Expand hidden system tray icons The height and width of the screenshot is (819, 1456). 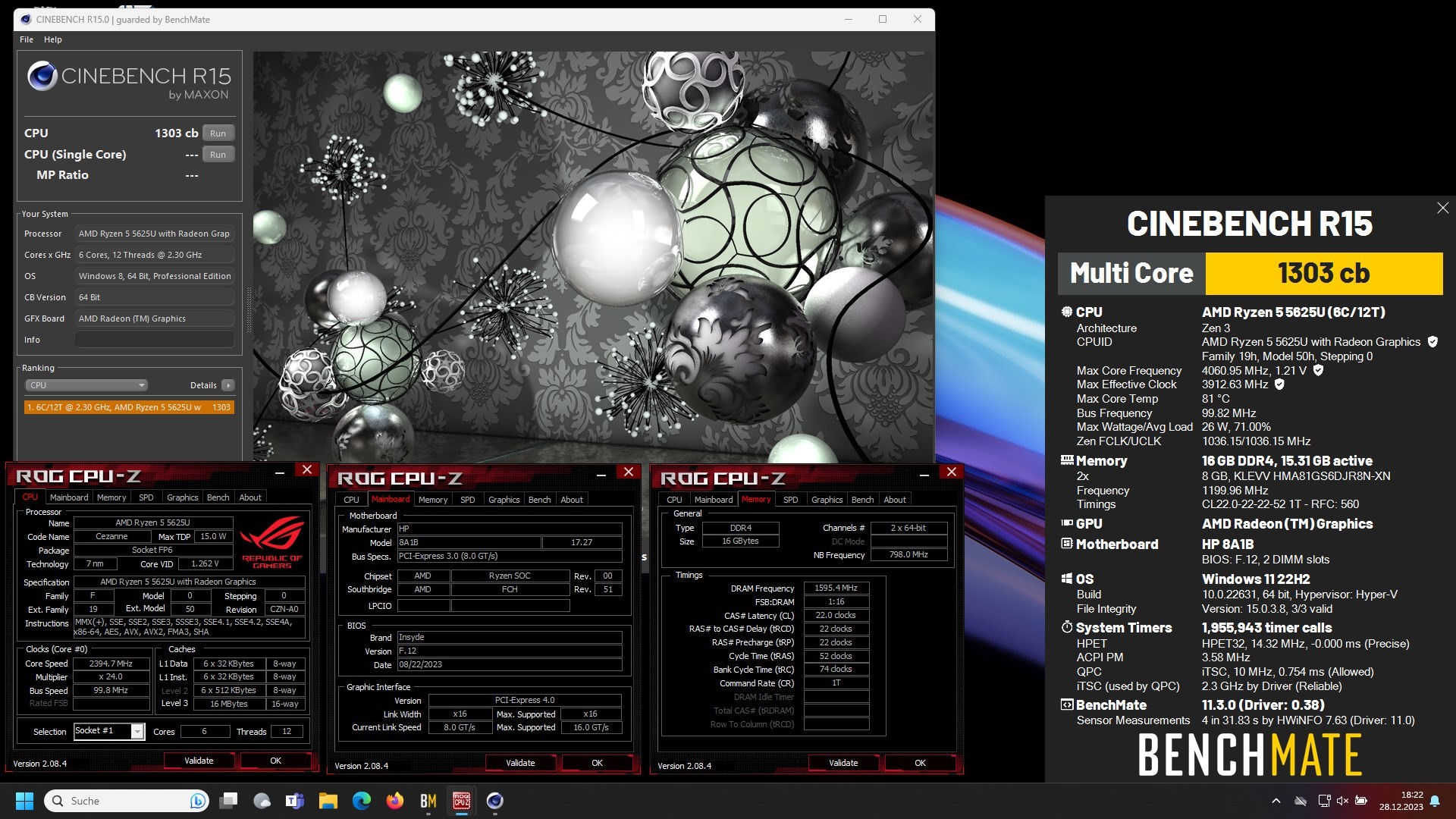(1276, 801)
